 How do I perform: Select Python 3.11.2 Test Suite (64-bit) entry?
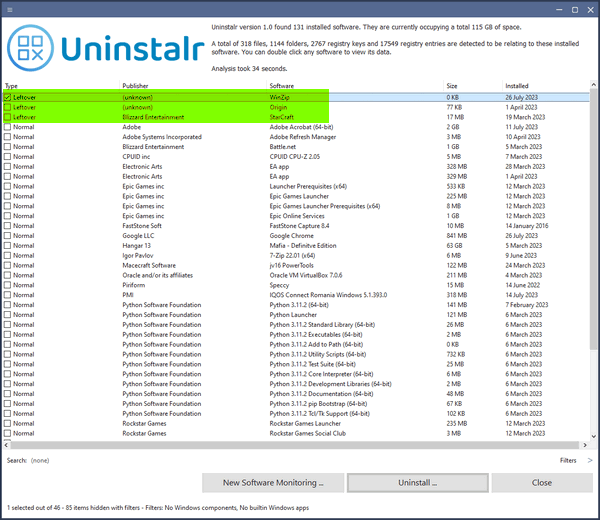(312, 364)
